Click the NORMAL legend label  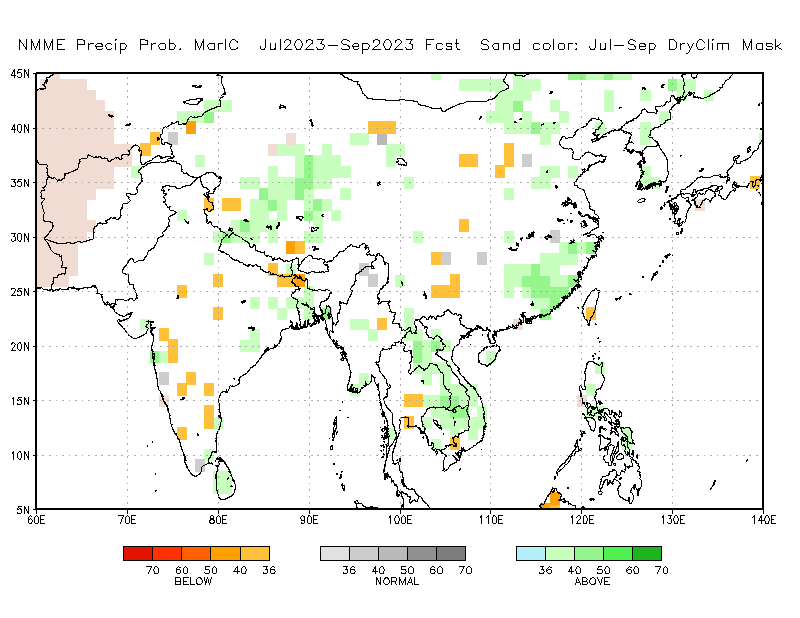pos(396,581)
